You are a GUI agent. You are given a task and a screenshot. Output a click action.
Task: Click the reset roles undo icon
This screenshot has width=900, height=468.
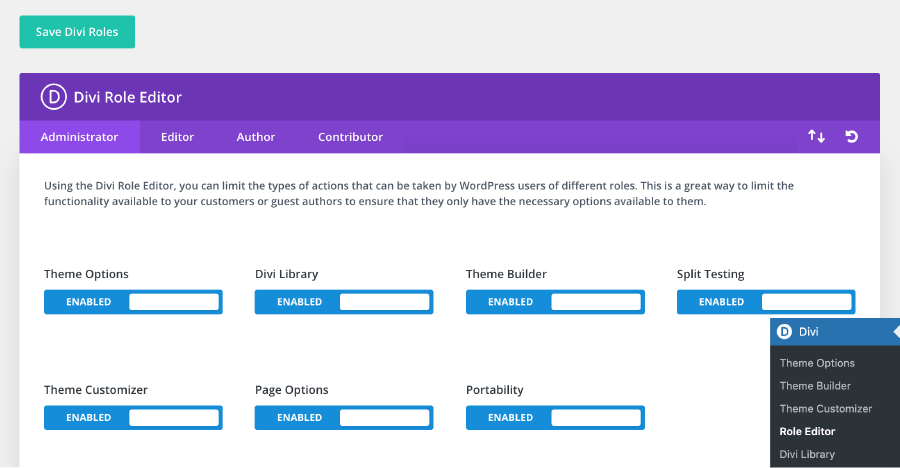pyautogui.click(x=852, y=137)
